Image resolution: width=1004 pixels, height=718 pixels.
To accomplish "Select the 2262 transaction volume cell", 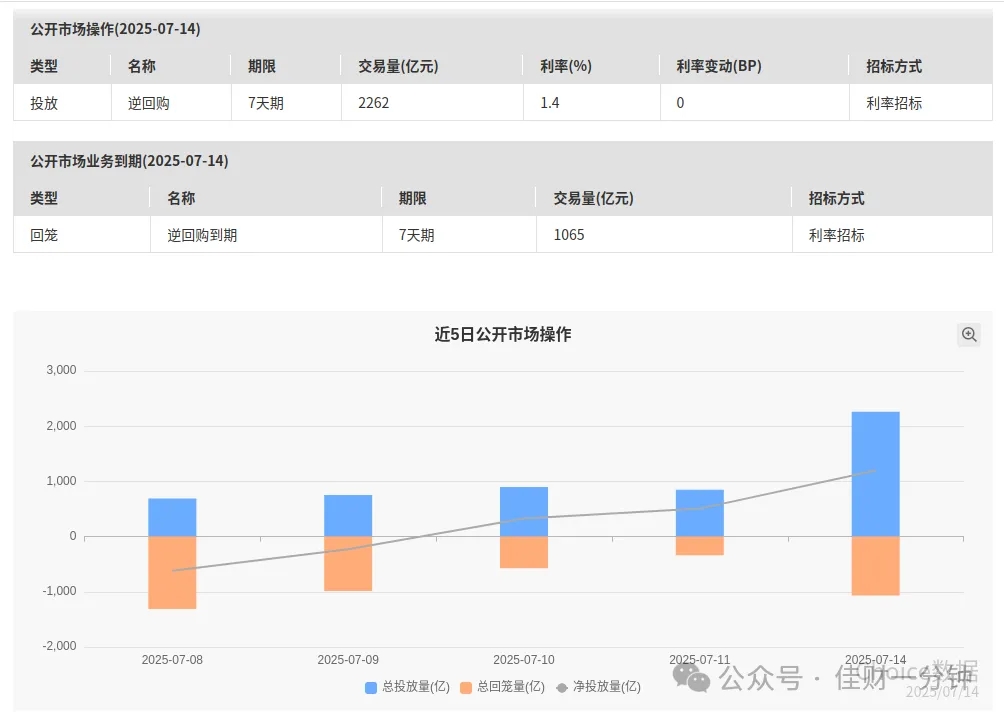I will [x=432, y=102].
